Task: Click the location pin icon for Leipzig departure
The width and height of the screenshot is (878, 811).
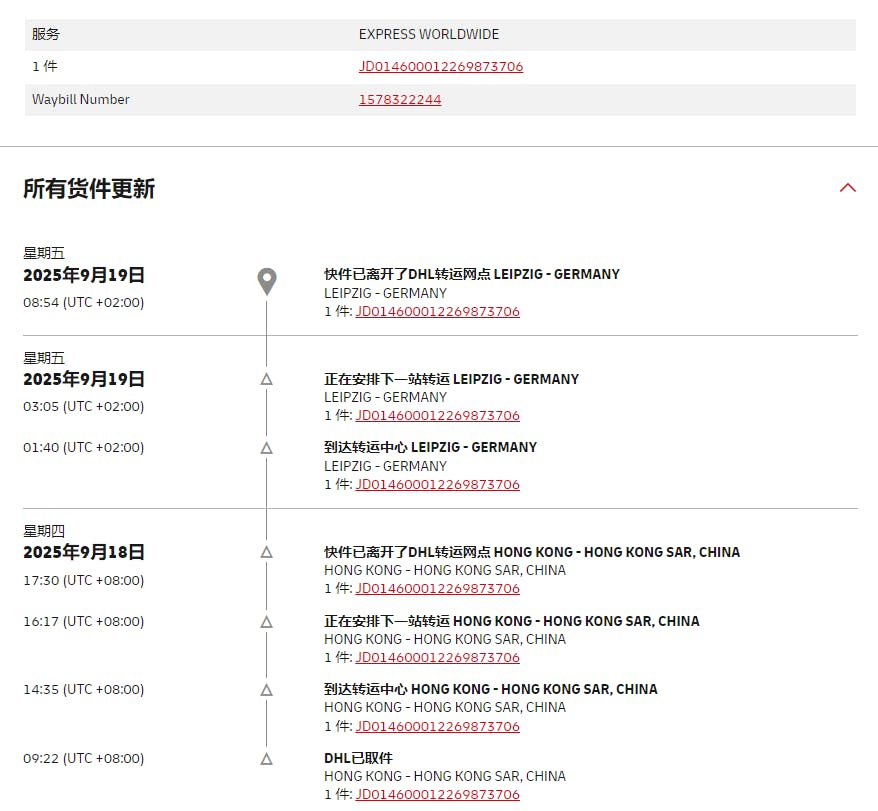Action: [x=266, y=281]
